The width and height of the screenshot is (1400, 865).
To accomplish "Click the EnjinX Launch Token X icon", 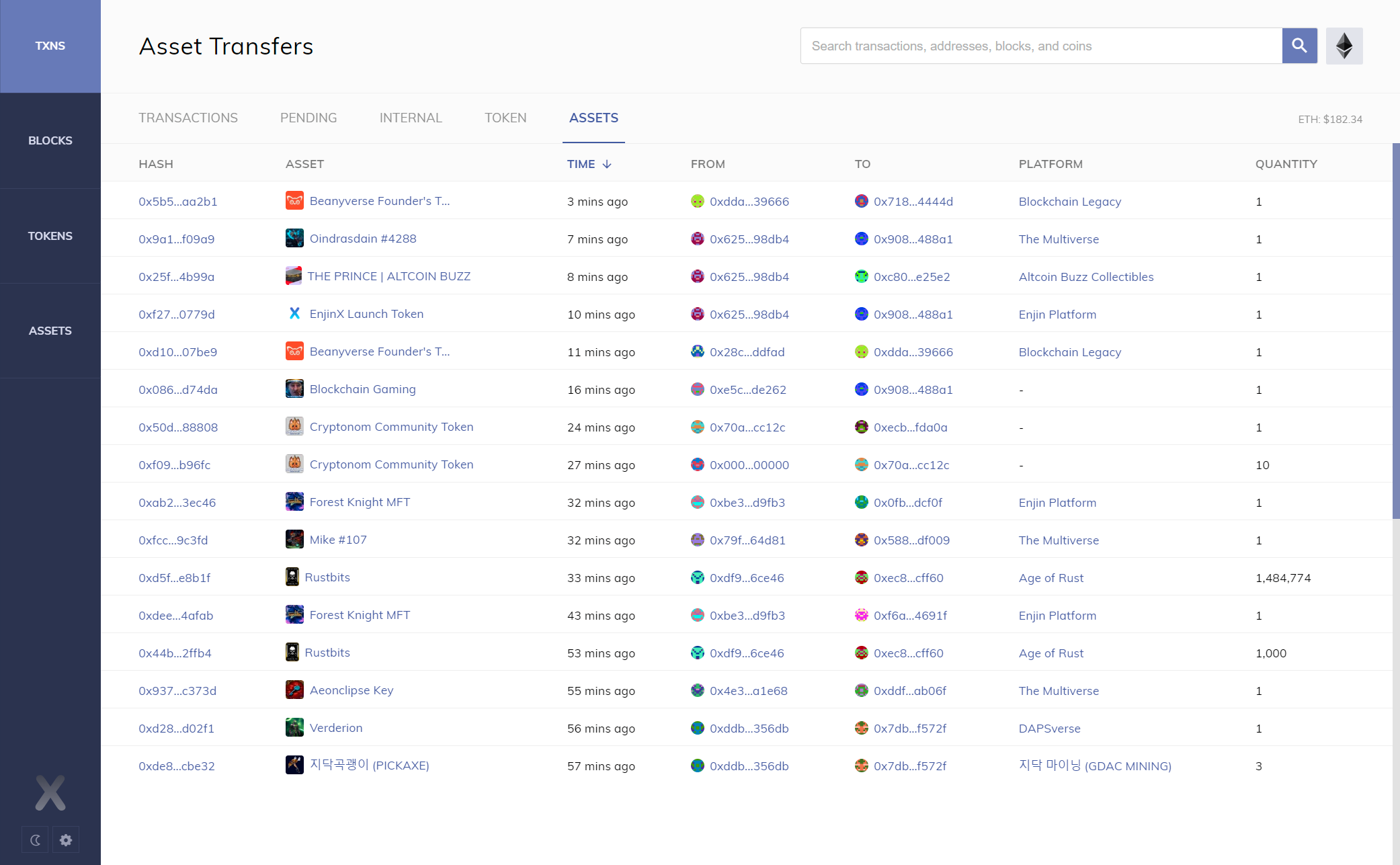I will (x=294, y=314).
